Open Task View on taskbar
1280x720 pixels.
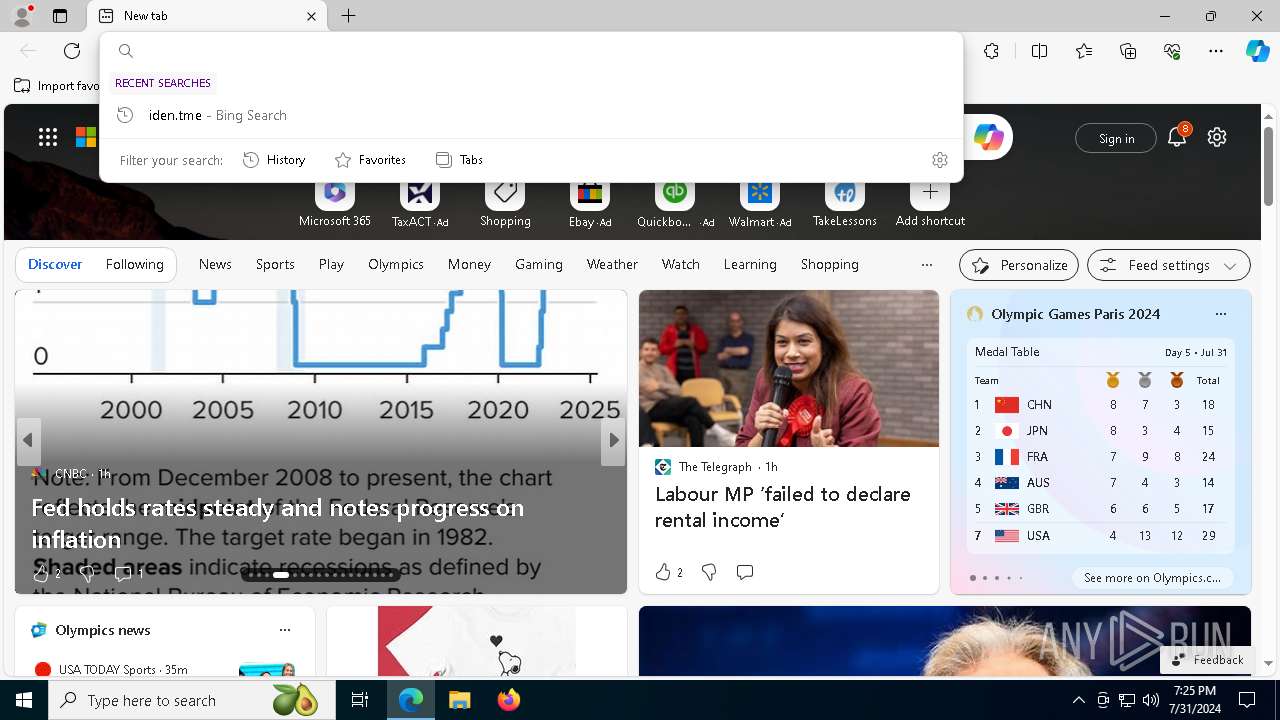coord(360,700)
